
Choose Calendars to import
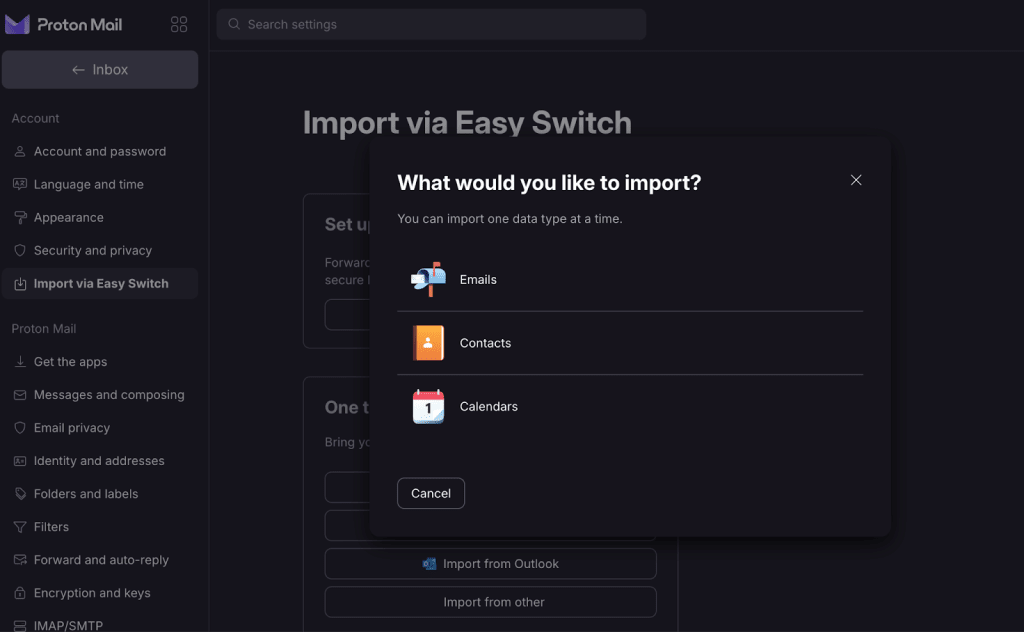[x=630, y=406]
